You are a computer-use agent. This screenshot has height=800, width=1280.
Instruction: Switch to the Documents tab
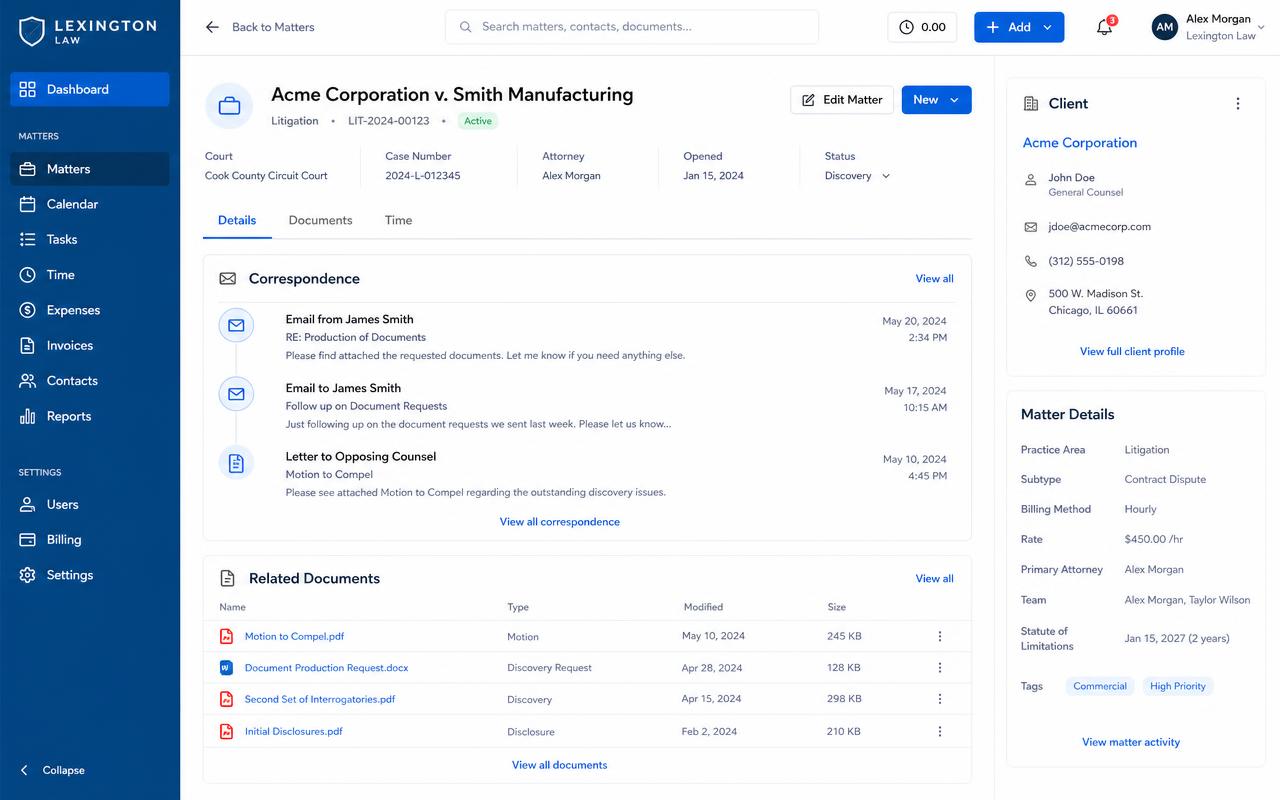point(320,220)
